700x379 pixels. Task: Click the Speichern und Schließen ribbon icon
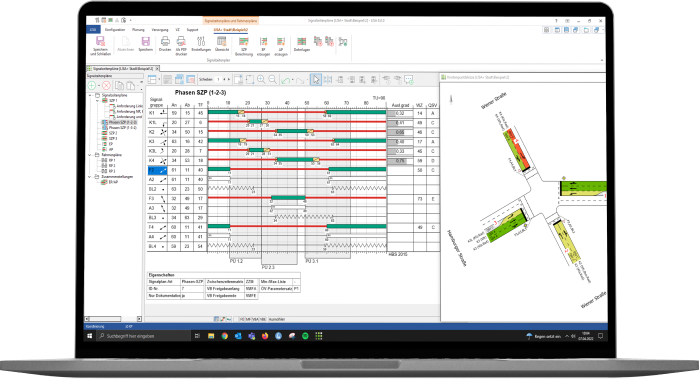click(100, 46)
